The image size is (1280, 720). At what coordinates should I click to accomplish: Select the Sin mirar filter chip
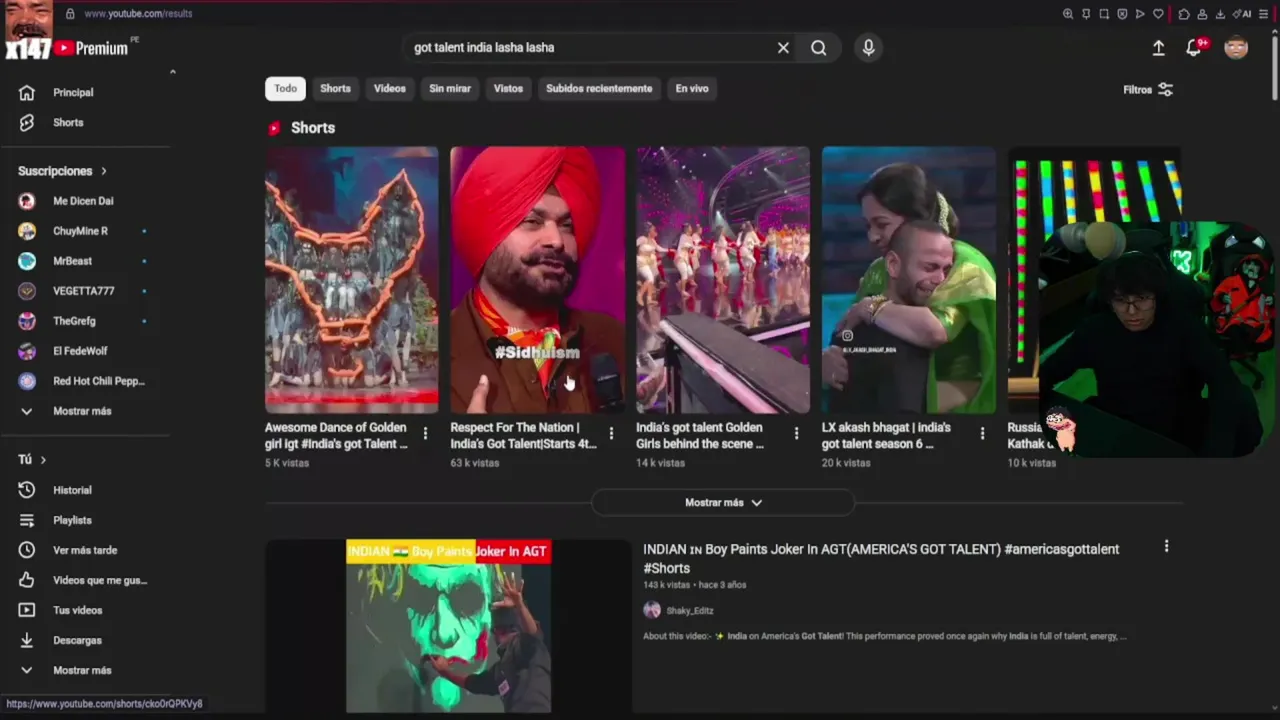(450, 88)
